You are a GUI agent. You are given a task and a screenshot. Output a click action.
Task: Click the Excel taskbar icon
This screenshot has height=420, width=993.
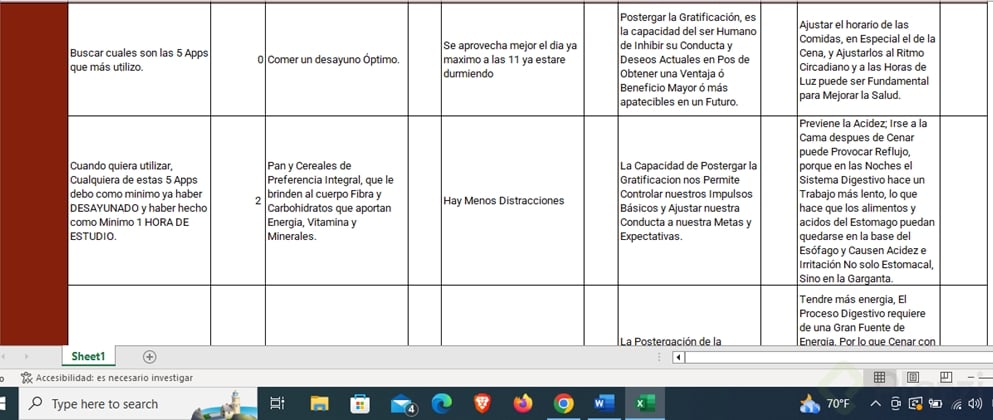[645, 404]
